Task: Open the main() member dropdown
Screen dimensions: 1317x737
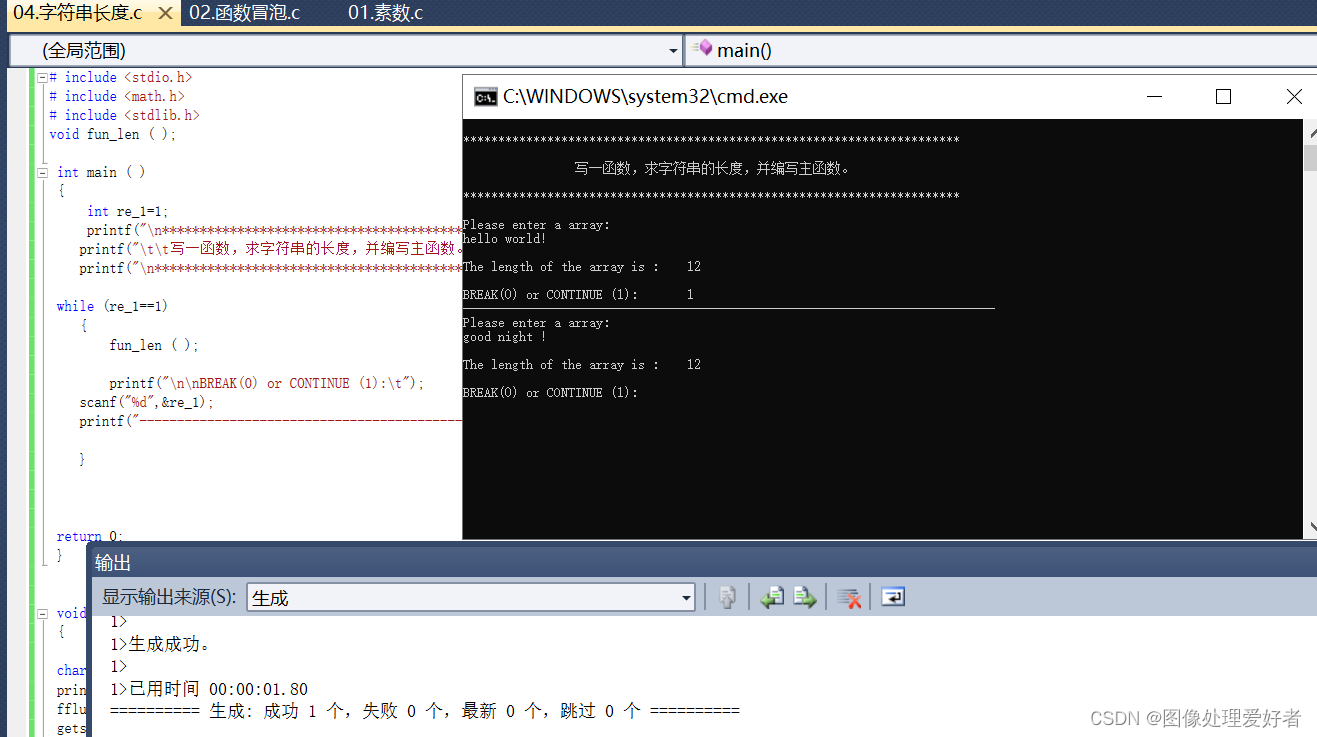Action: [1001, 50]
